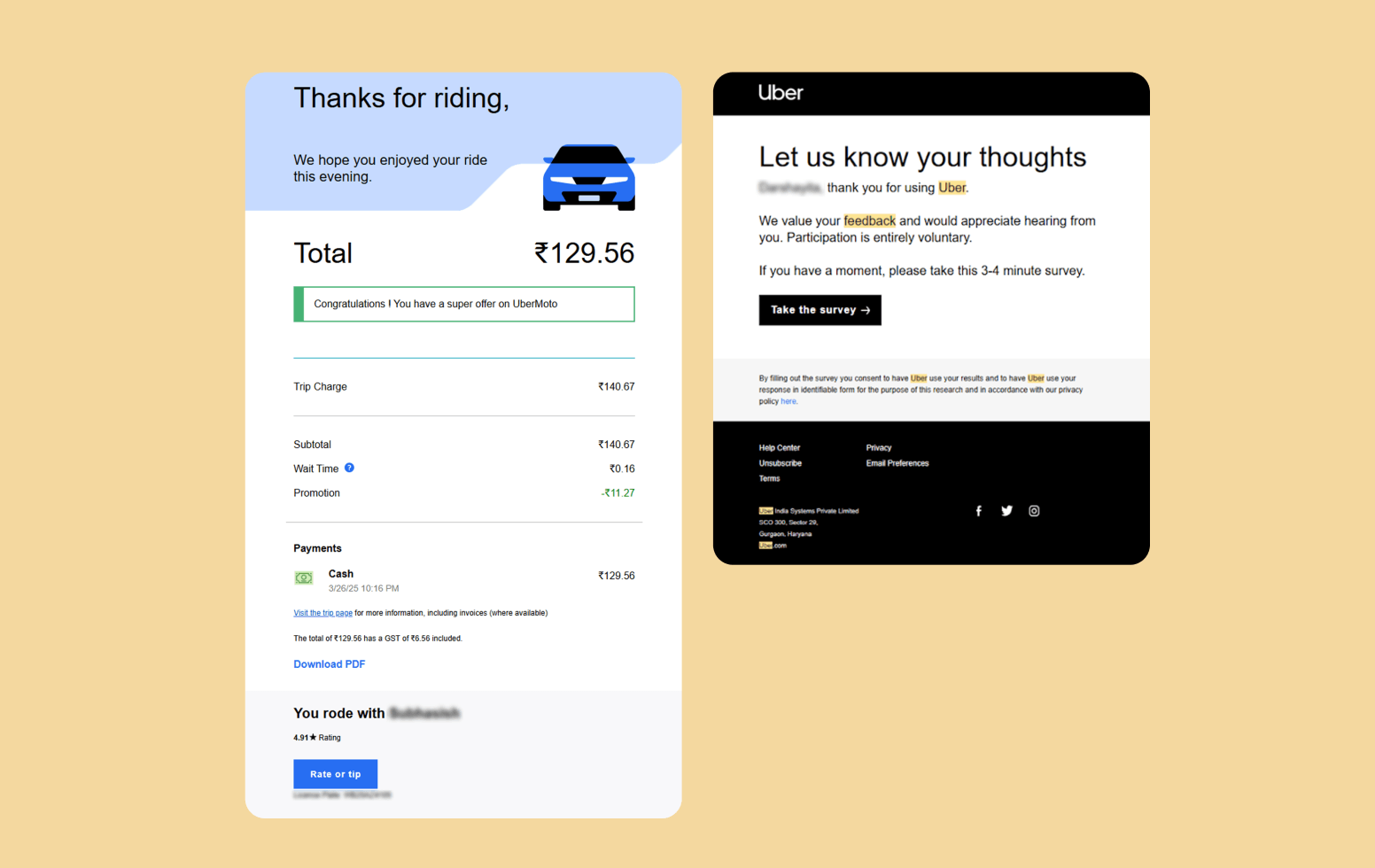The image size is (1375, 868).
Task: Click the Uber logo in the header
Action: coord(781,93)
